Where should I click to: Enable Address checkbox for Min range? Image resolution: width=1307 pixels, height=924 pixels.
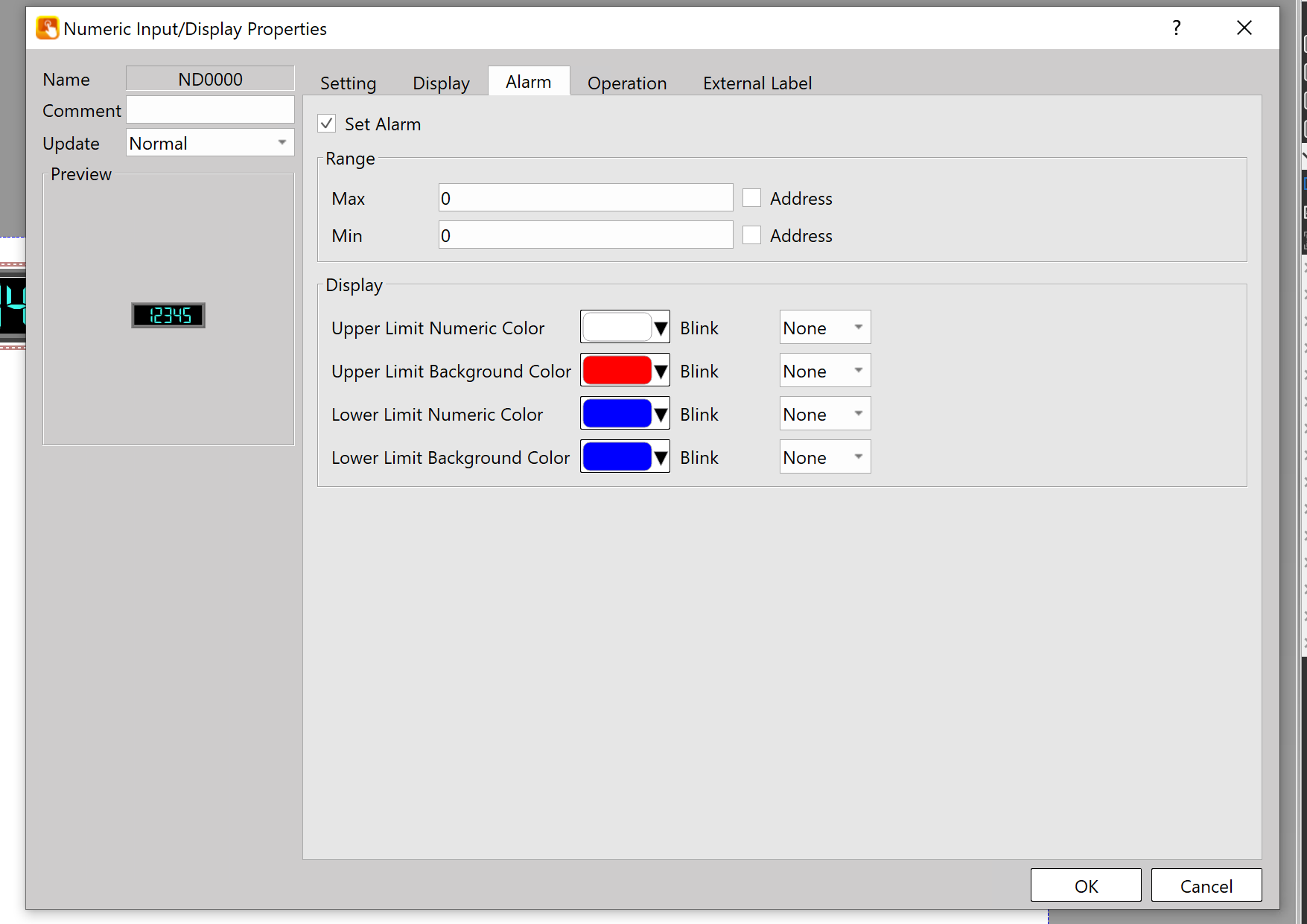click(751, 235)
